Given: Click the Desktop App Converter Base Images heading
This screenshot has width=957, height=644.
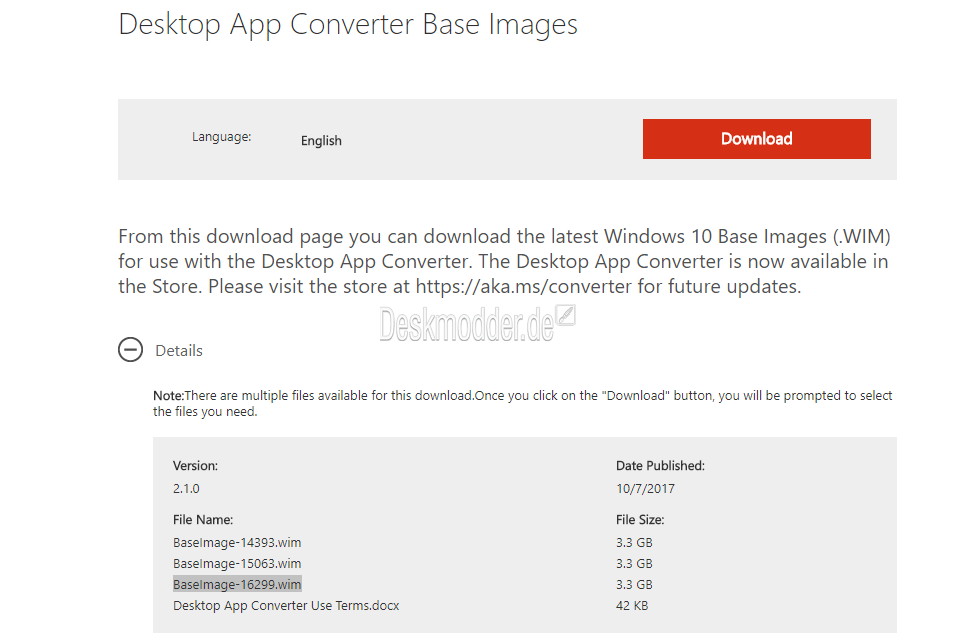Looking at the screenshot, I should click(x=348, y=25).
